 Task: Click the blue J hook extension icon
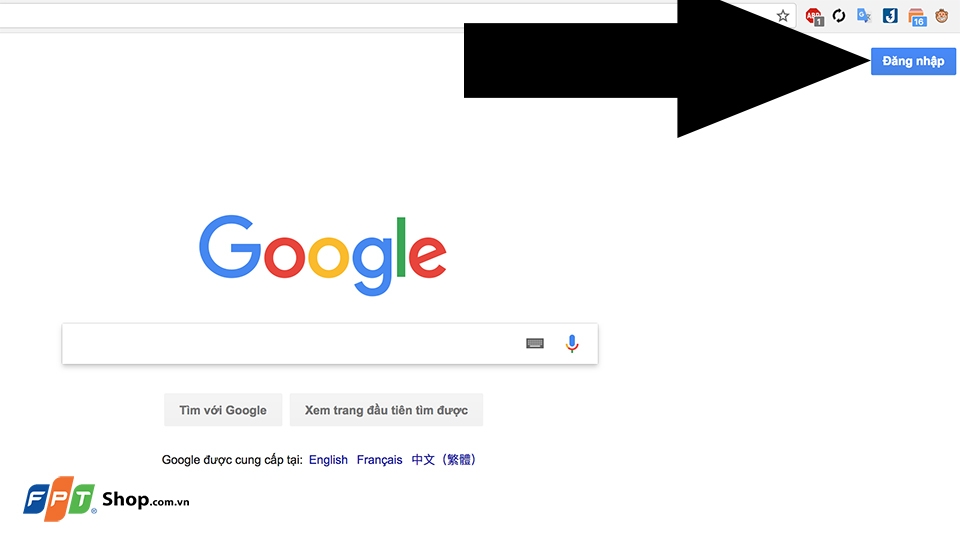pos(890,15)
